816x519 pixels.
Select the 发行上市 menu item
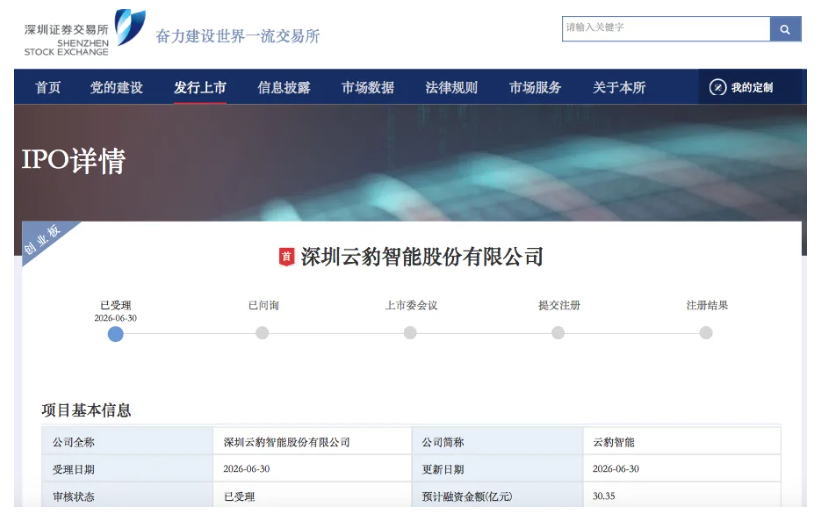coord(200,87)
